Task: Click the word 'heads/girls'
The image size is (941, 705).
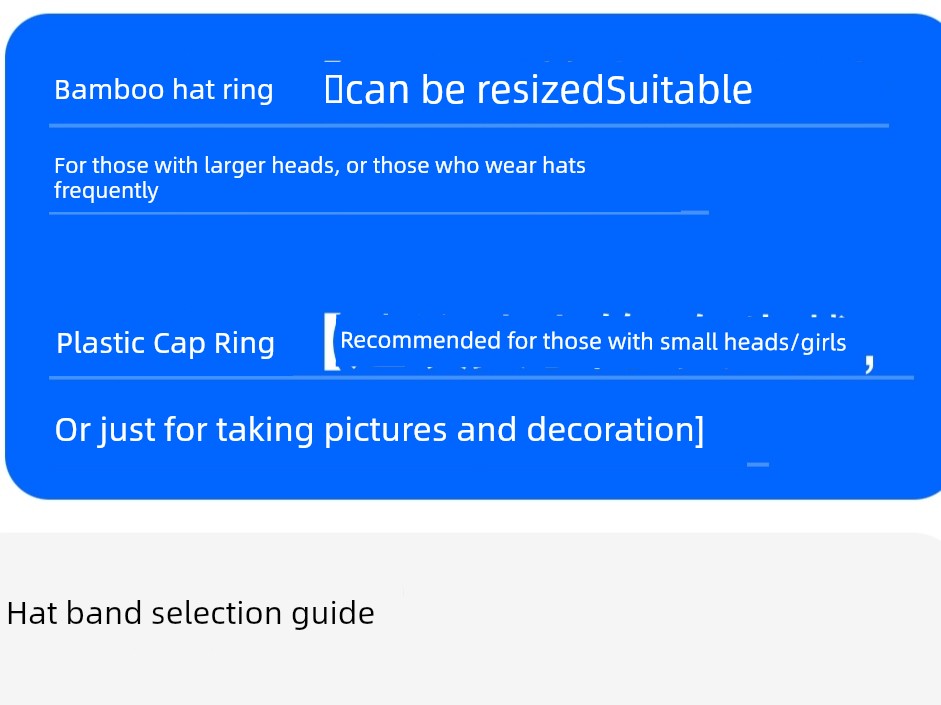Action: (x=785, y=341)
